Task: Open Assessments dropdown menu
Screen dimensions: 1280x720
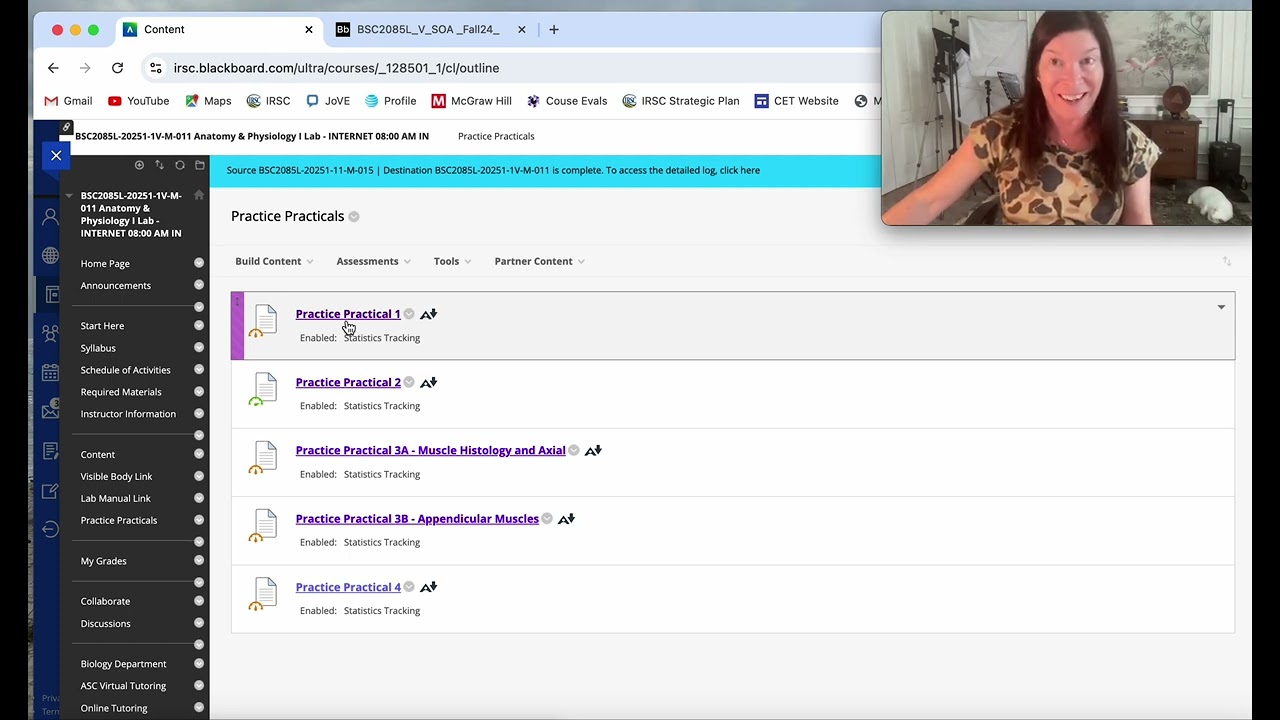Action: pyautogui.click(x=373, y=261)
